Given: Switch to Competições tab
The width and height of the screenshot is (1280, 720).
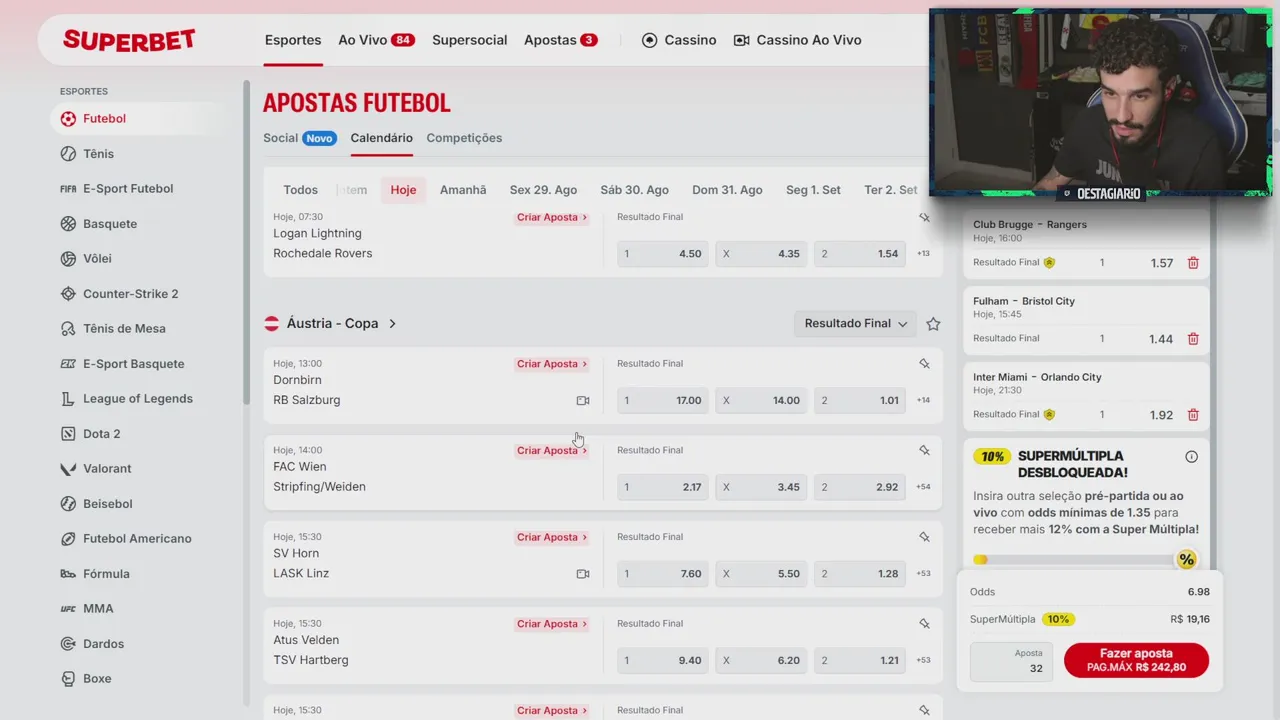Looking at the screenshot, I should point(464,138).
